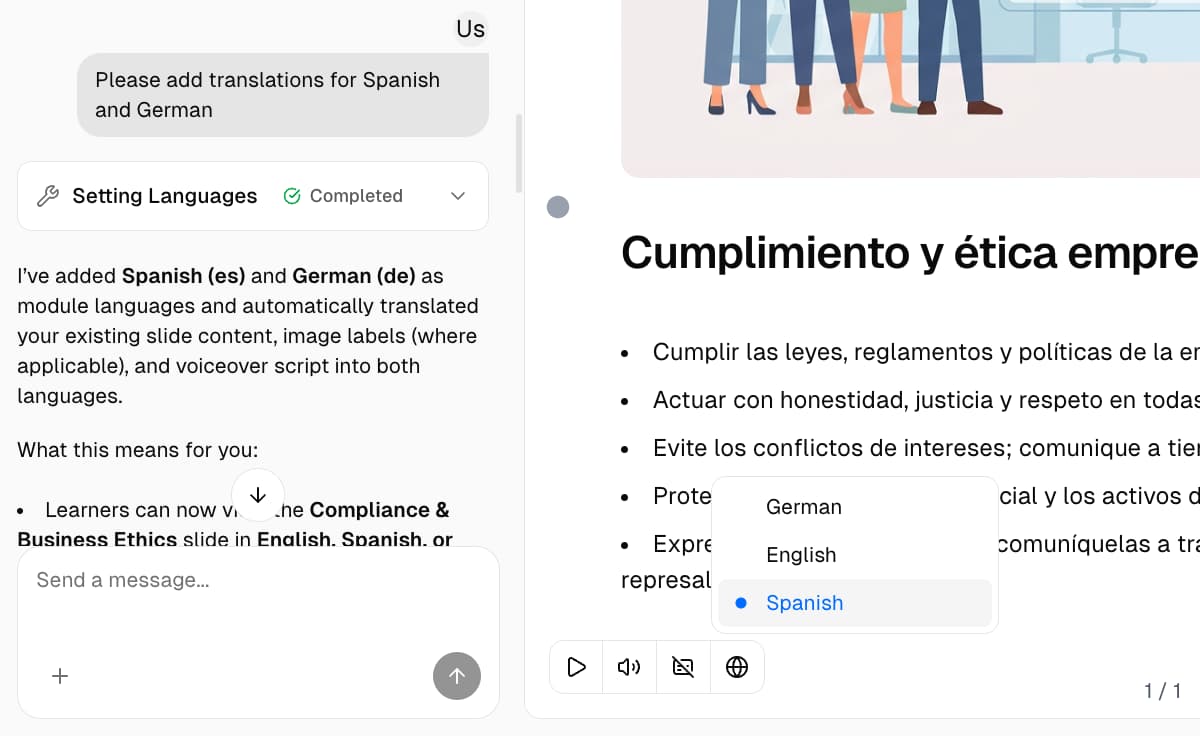Click the wrench icon beside Setting Languages
Image resolution: width=1200 pixels, height=736 pixels.
(47, 196)
